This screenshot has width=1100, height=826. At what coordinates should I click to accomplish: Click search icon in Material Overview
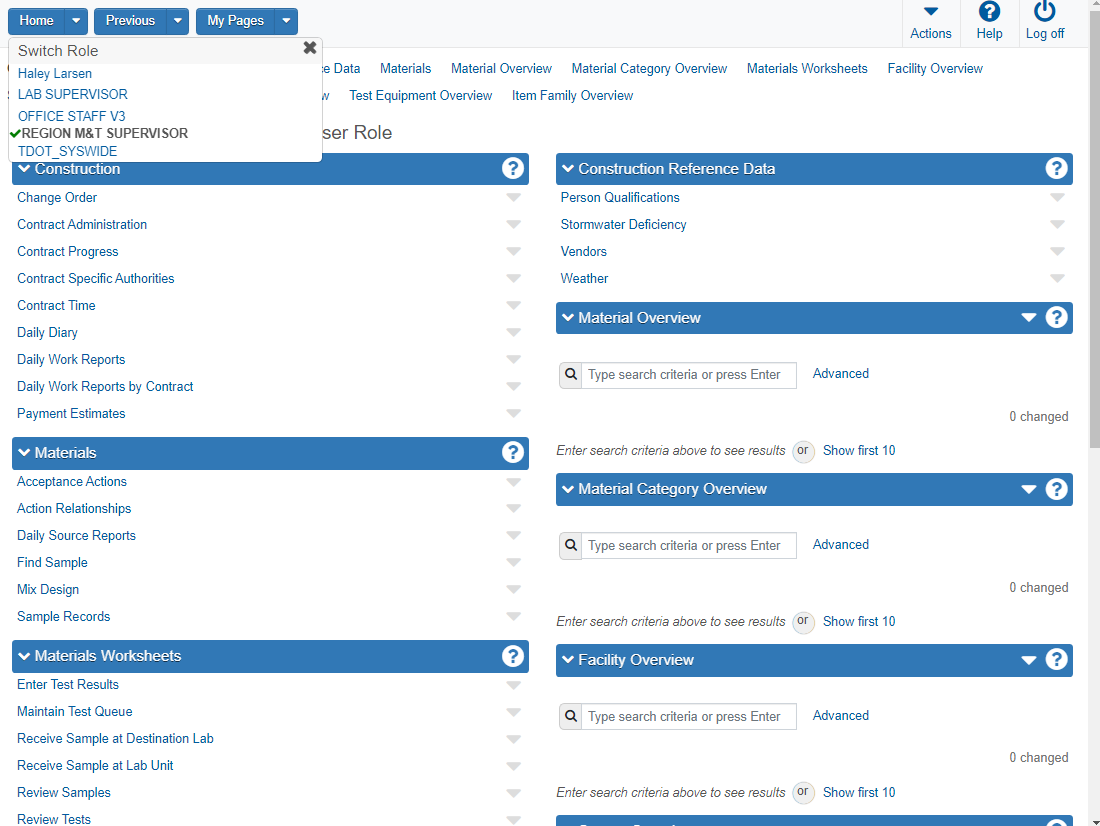tap(570, 375)
